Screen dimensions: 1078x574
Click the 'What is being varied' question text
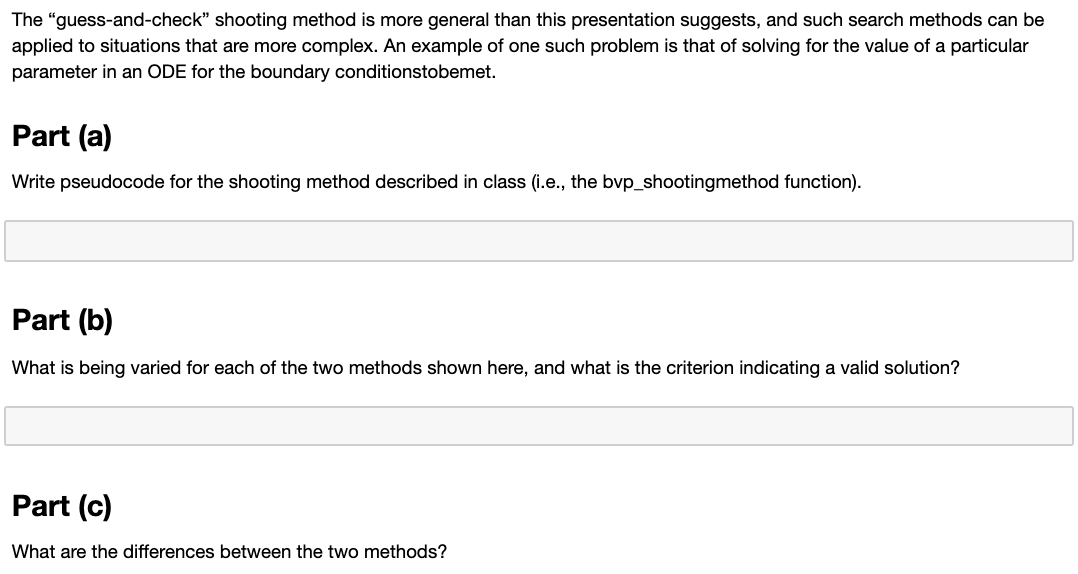485,368
